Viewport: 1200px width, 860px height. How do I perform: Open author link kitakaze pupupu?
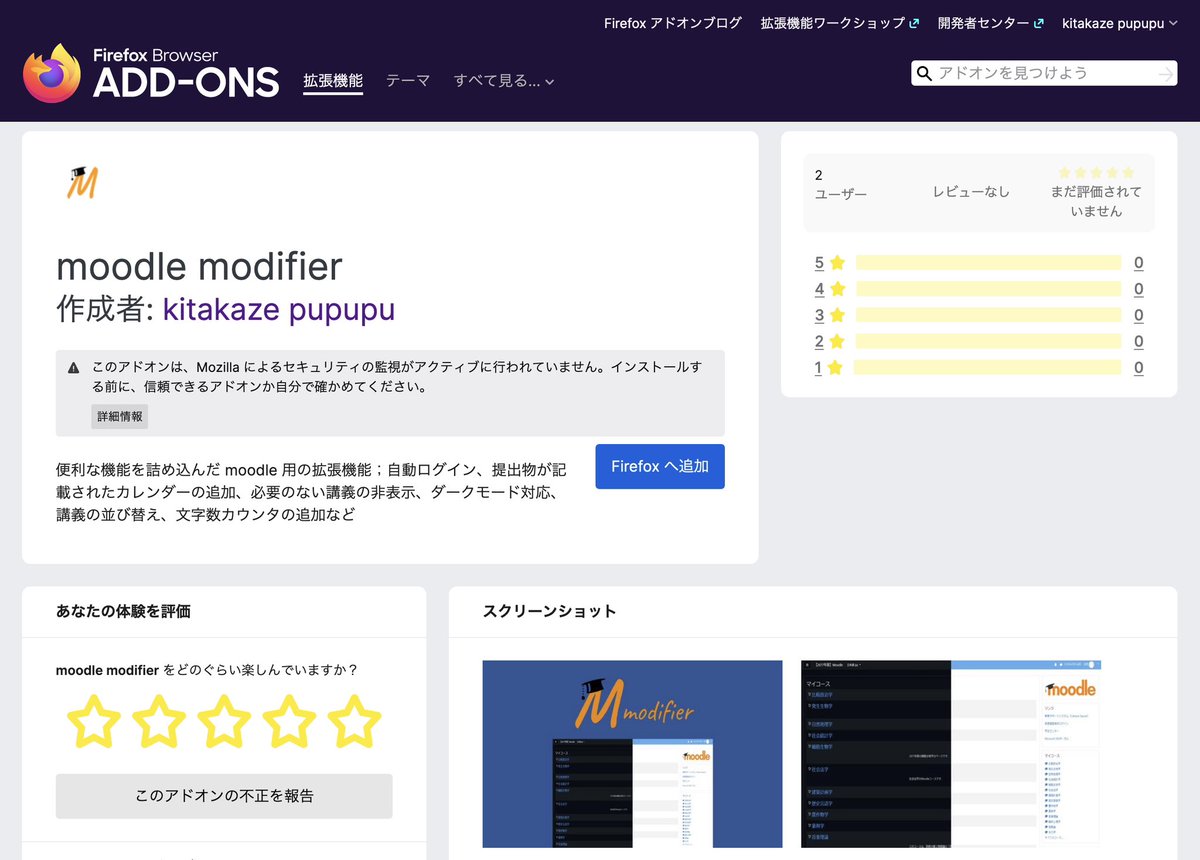coord(279,309)
